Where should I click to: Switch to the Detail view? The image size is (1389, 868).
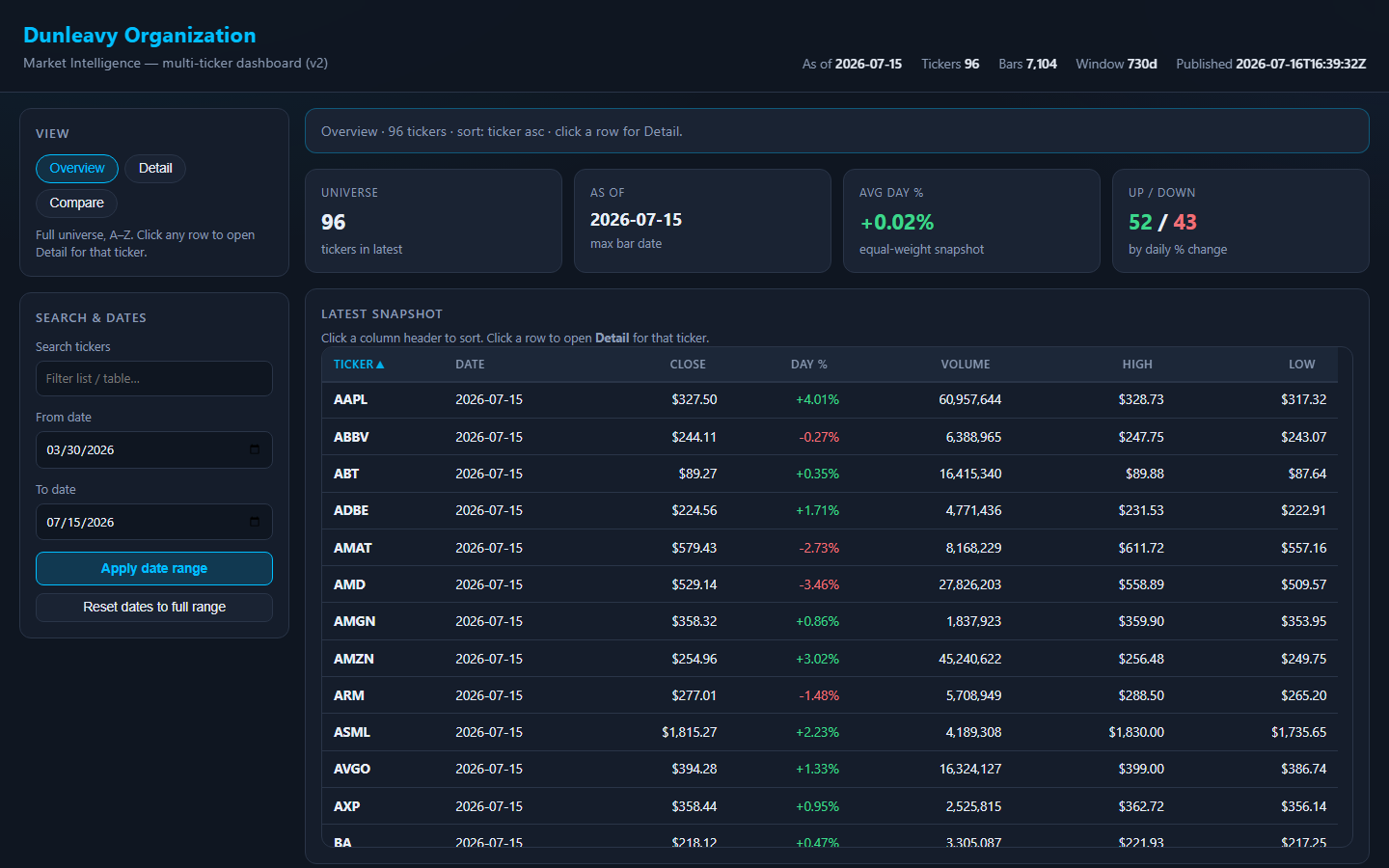tap(155, 169)
